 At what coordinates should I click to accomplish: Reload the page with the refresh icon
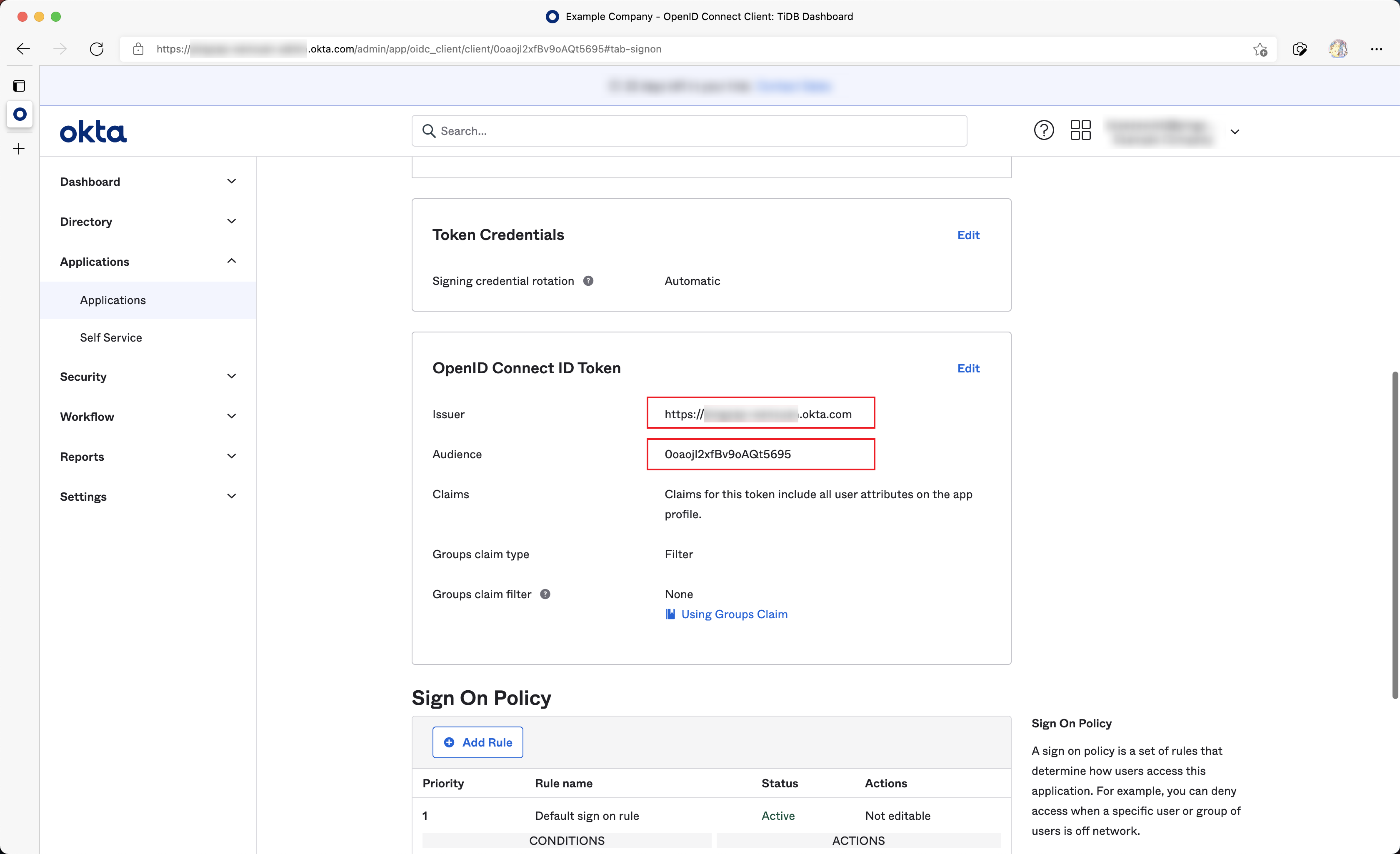(97, 49)
